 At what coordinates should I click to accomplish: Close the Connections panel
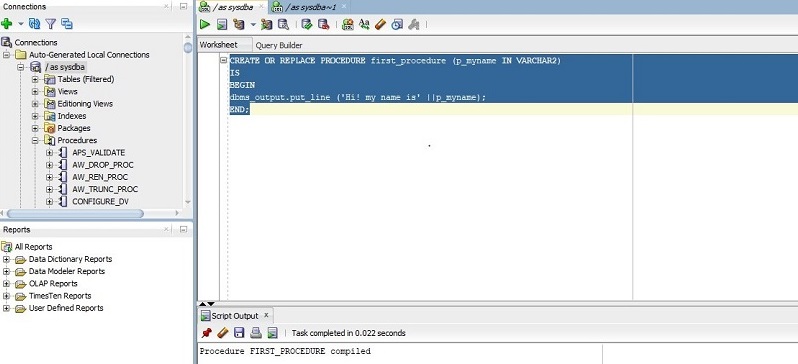point(166,7)
